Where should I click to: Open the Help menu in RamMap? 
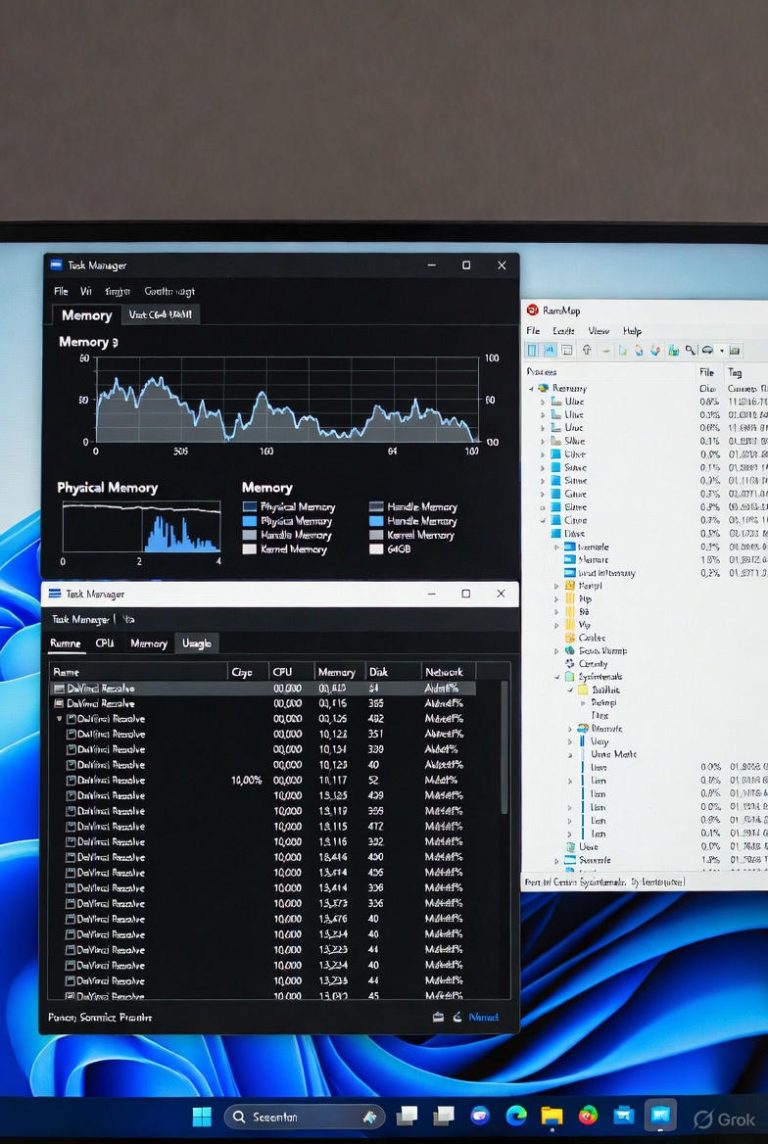click(632, 331)
